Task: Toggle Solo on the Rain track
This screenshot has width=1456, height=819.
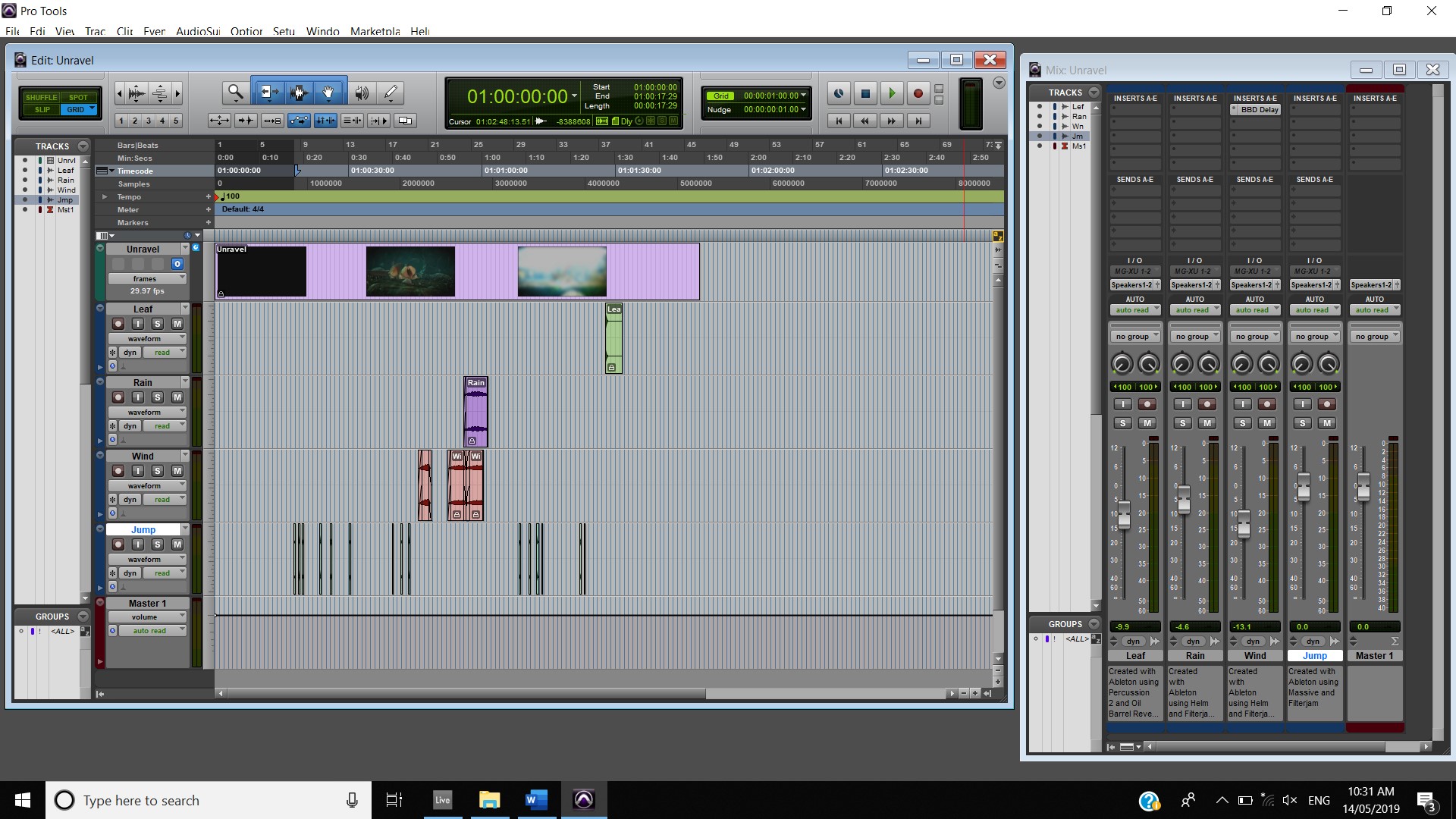Action: [x=158, y=397]
